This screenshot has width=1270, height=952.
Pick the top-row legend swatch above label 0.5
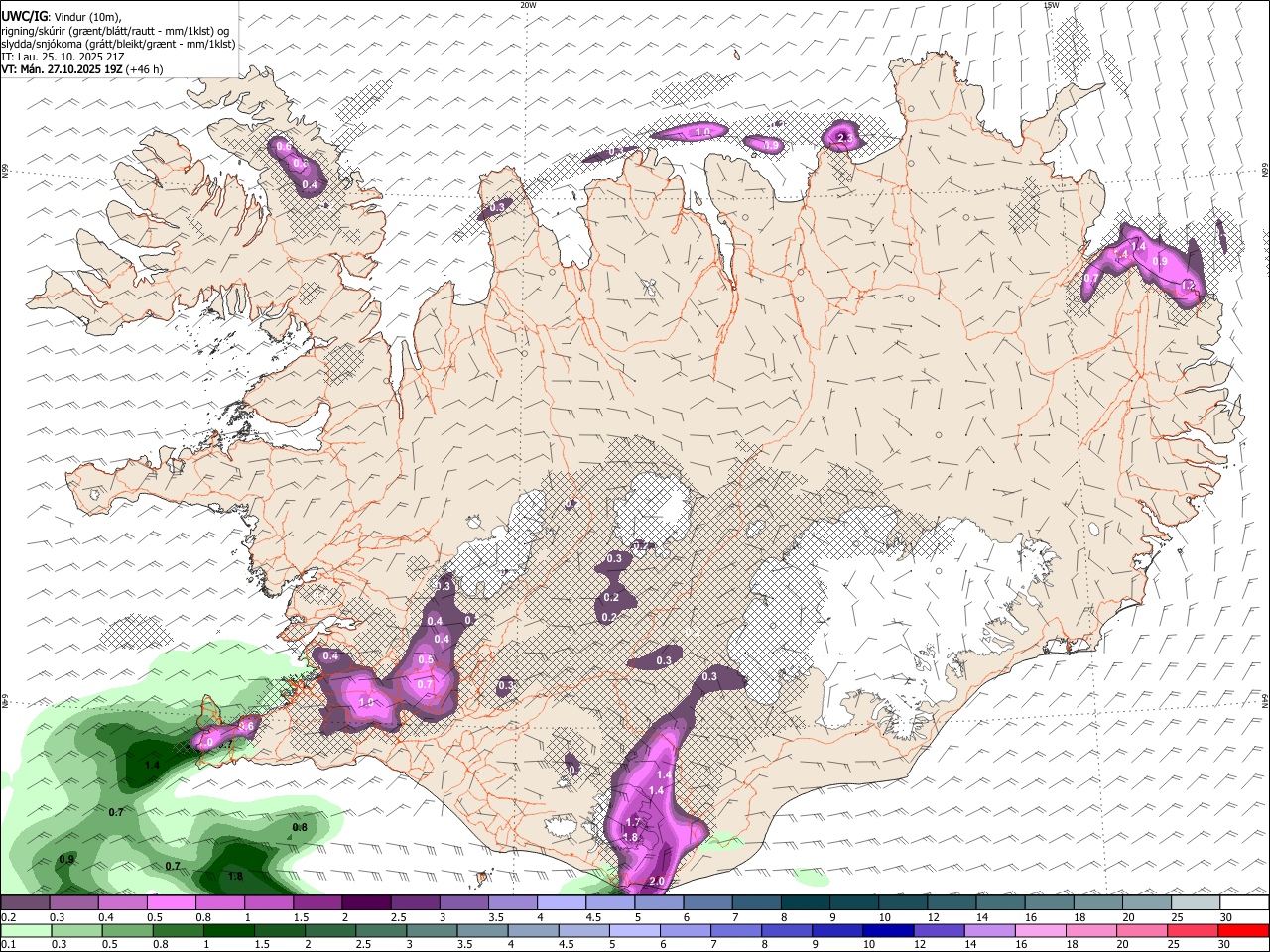(171, 903)
